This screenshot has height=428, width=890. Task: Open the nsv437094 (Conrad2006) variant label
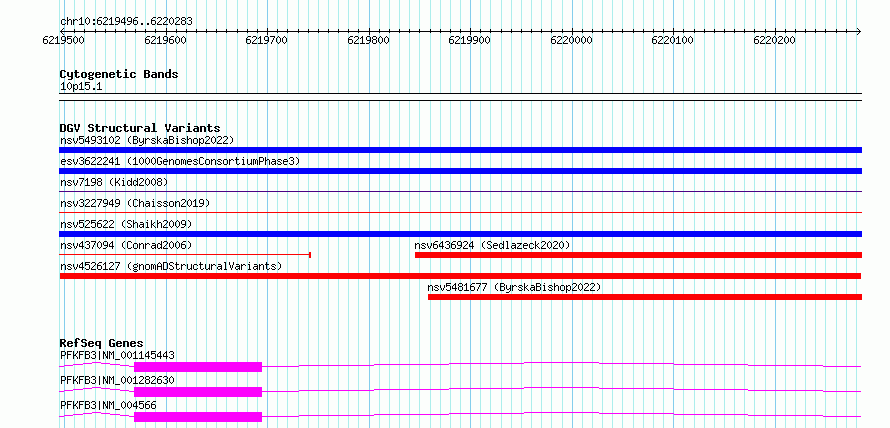126,245
